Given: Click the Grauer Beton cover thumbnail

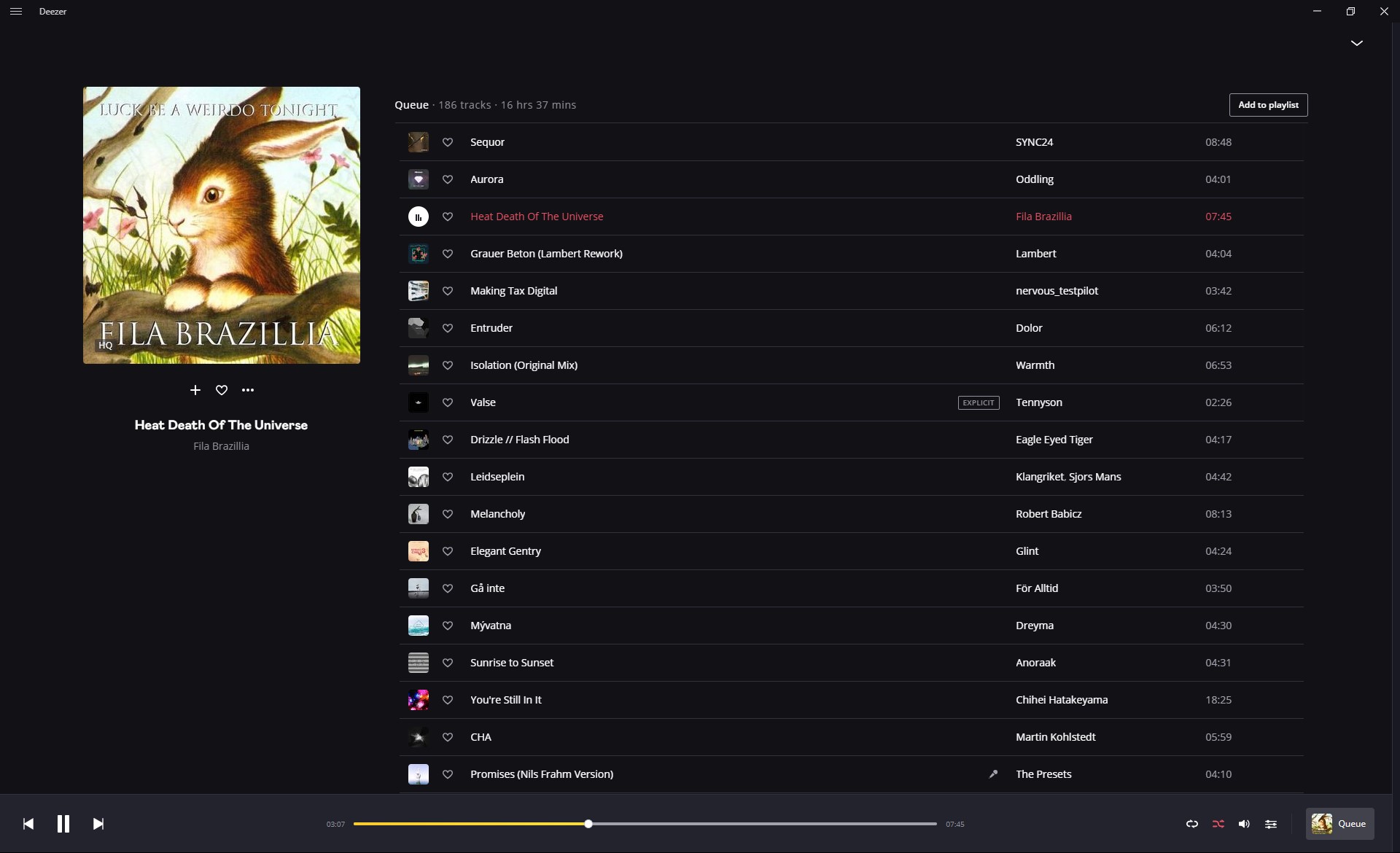Looking at the screenshot, I should [419, 254].
